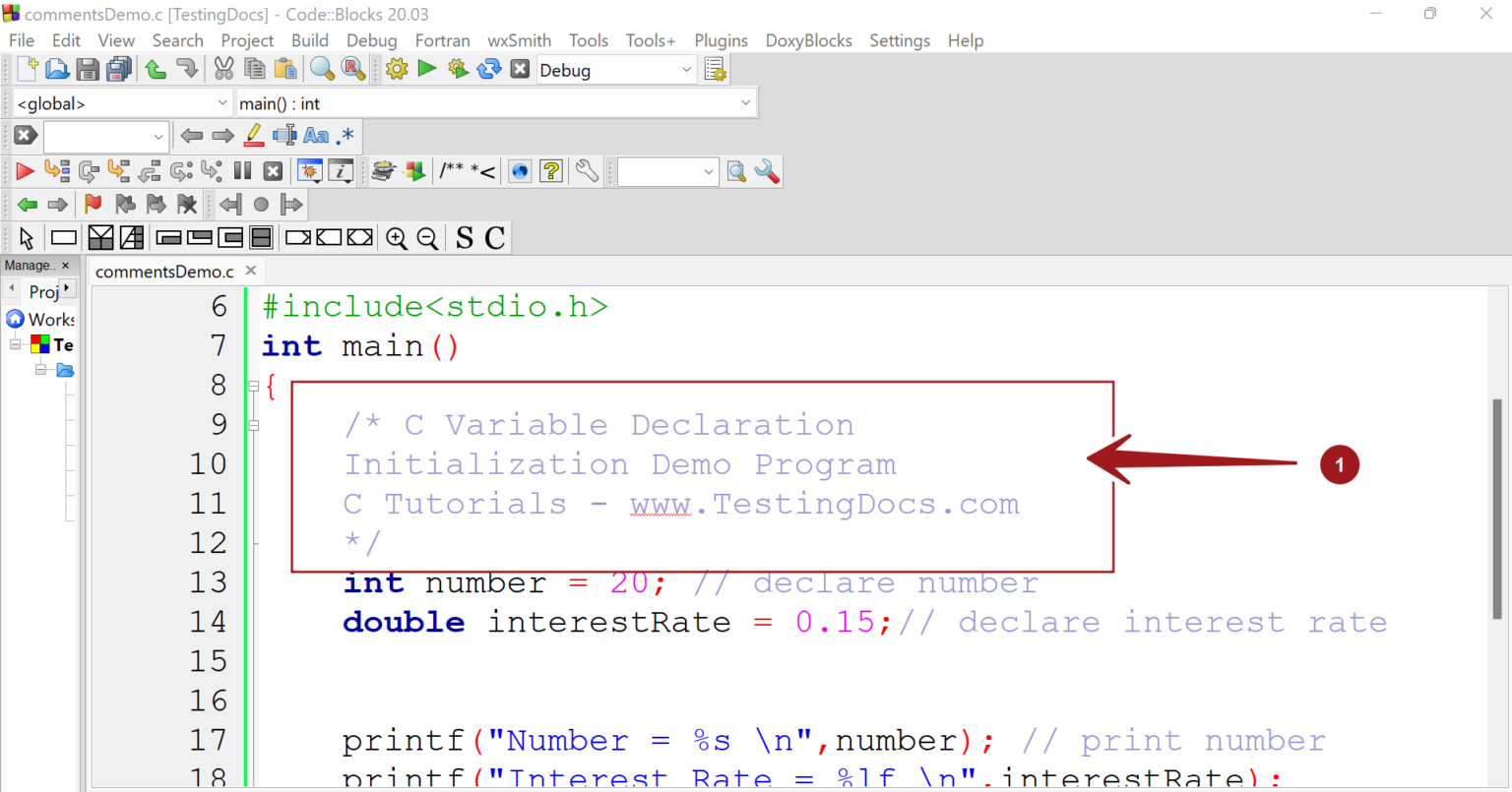
Task: Close the commentsDemo.c tab via its x
Action: (x=251, y=272)
